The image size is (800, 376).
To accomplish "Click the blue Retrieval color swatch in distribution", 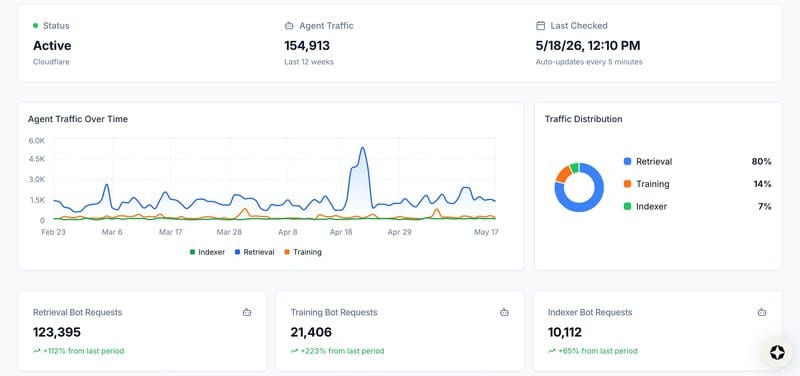I will tap(627, 162).
